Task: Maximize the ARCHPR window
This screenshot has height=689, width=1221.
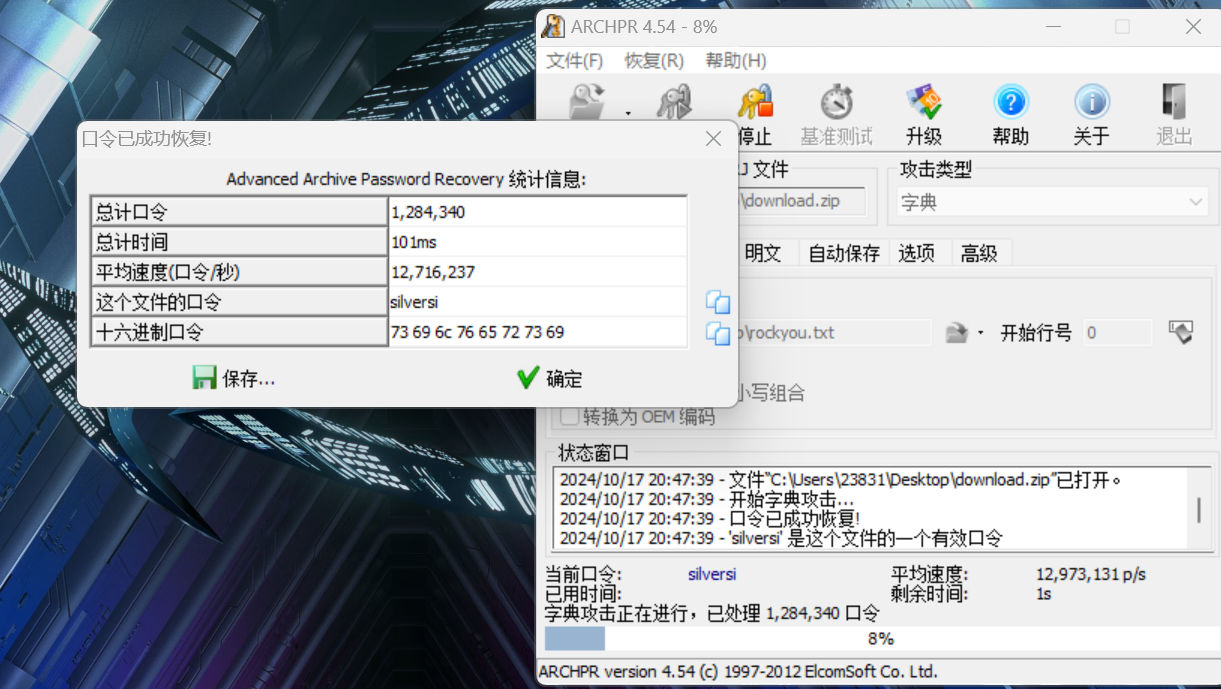Action: [x=1122, y=27]
